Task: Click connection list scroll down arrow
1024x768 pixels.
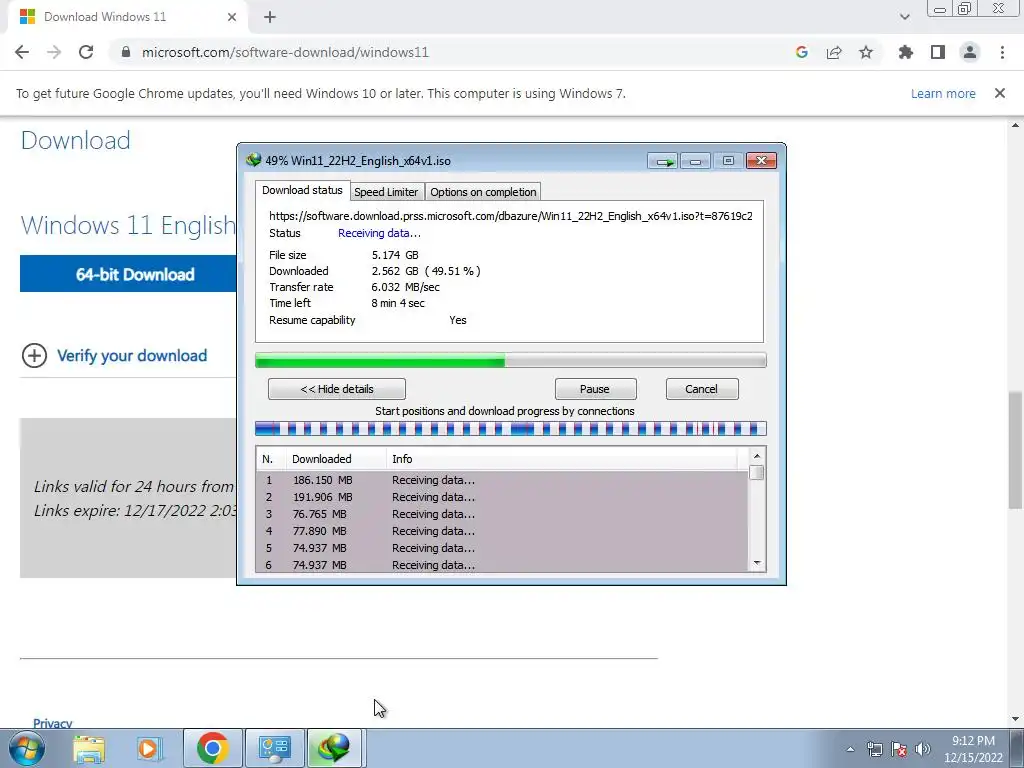Action: tap(757, 563)
